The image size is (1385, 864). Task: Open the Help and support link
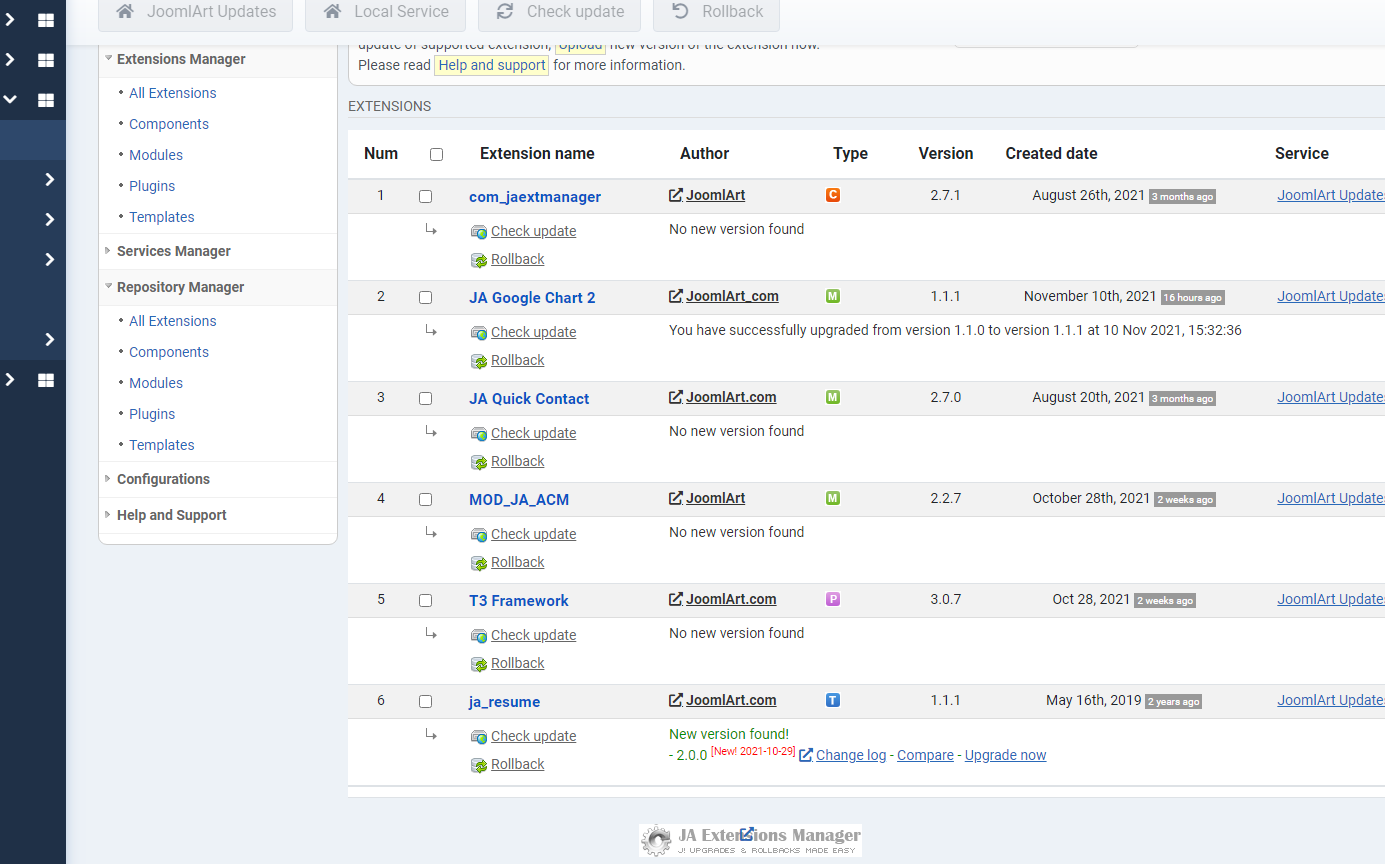[492, 65]
